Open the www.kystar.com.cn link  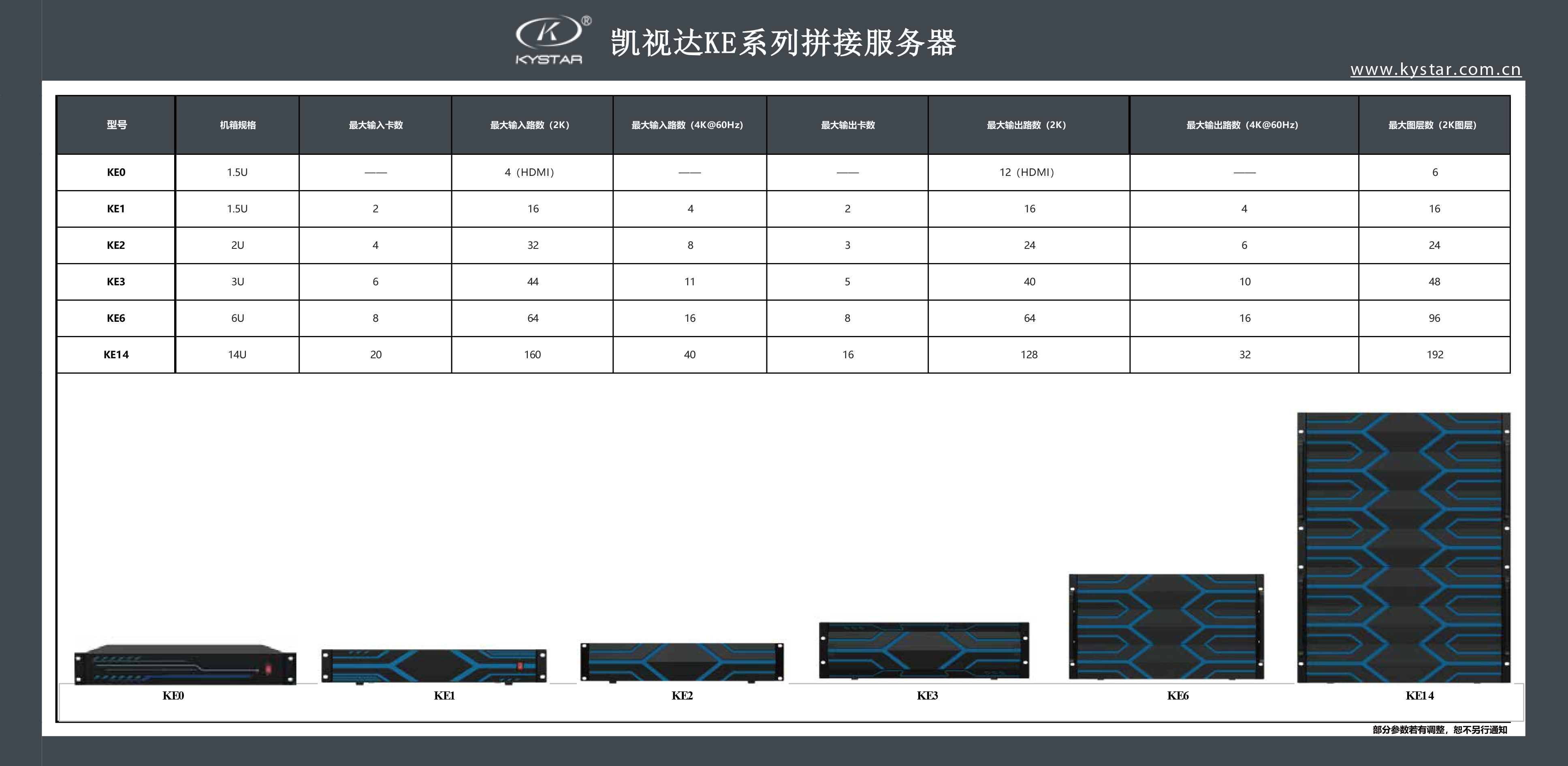[1435, 69]
